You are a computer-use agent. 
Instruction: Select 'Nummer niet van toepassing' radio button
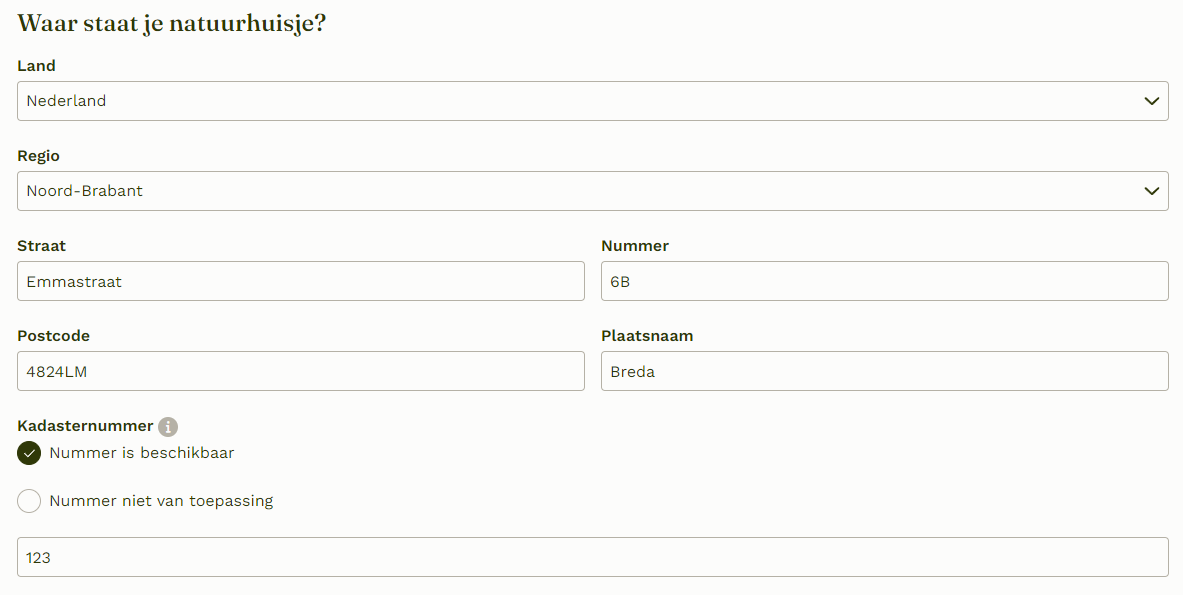tap(29, 501)
